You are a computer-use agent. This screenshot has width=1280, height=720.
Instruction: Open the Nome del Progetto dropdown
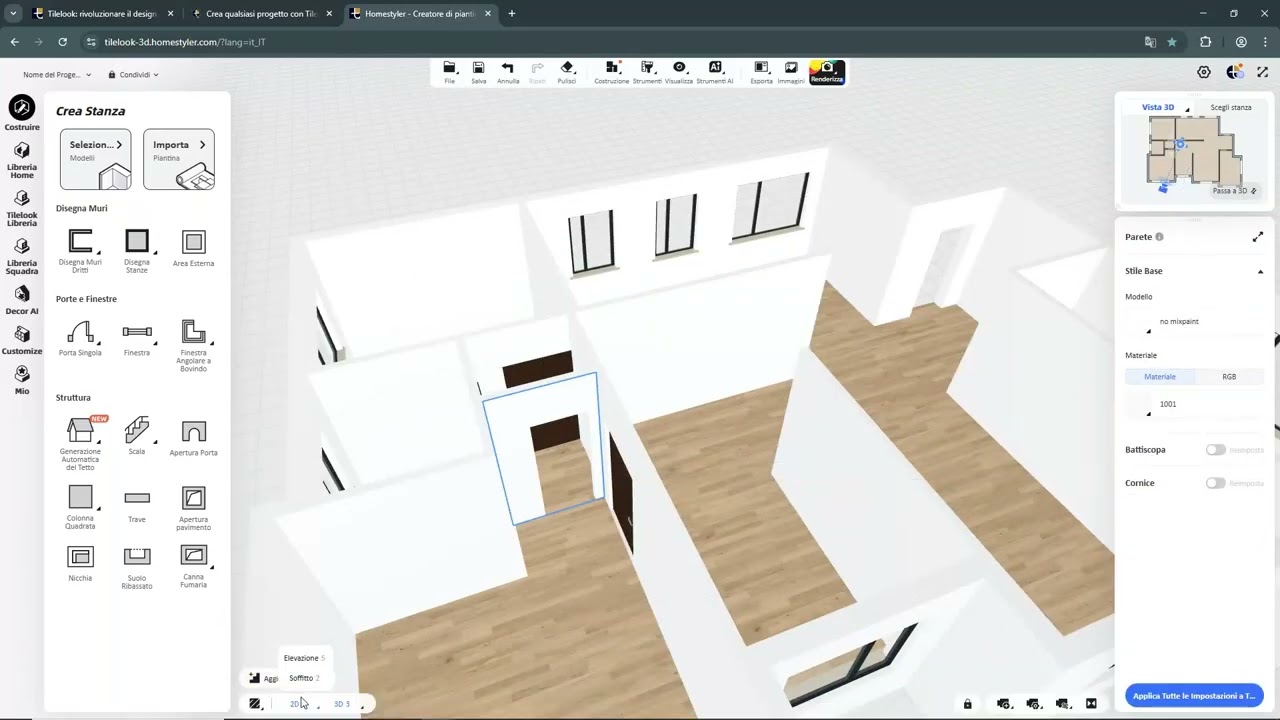click(x=57, y=75)
